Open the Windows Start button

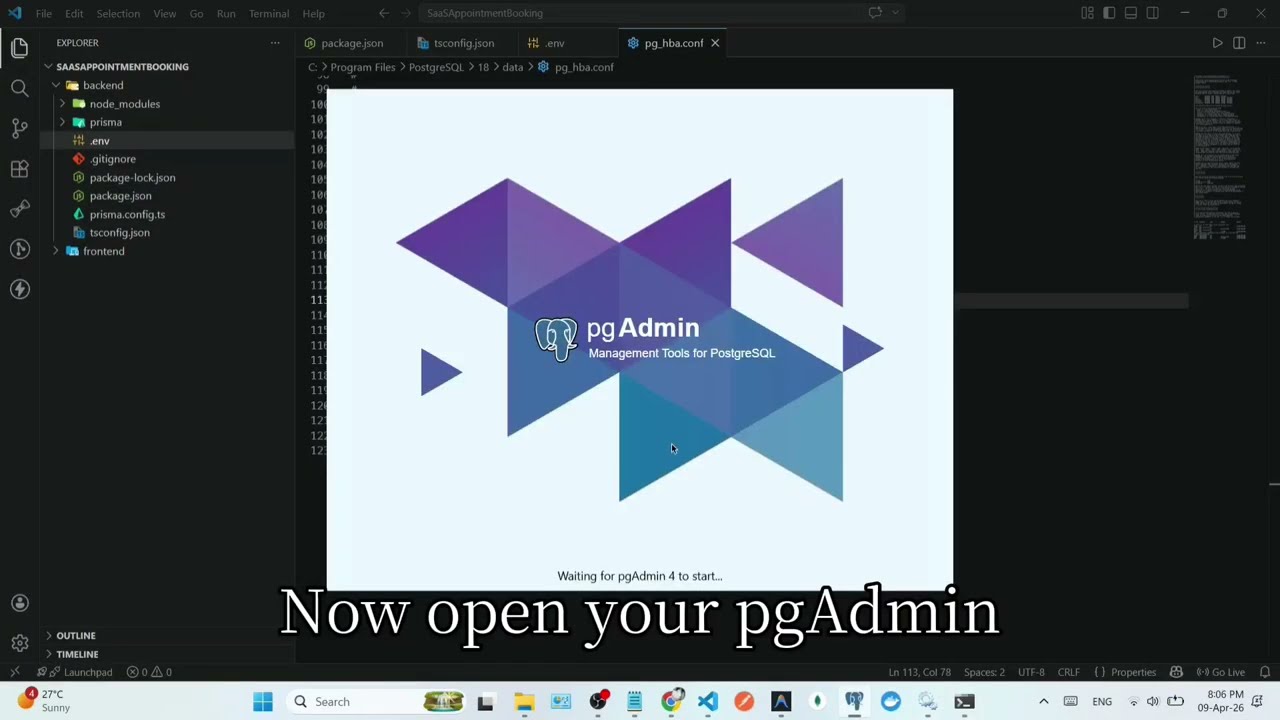pos(263,702)
